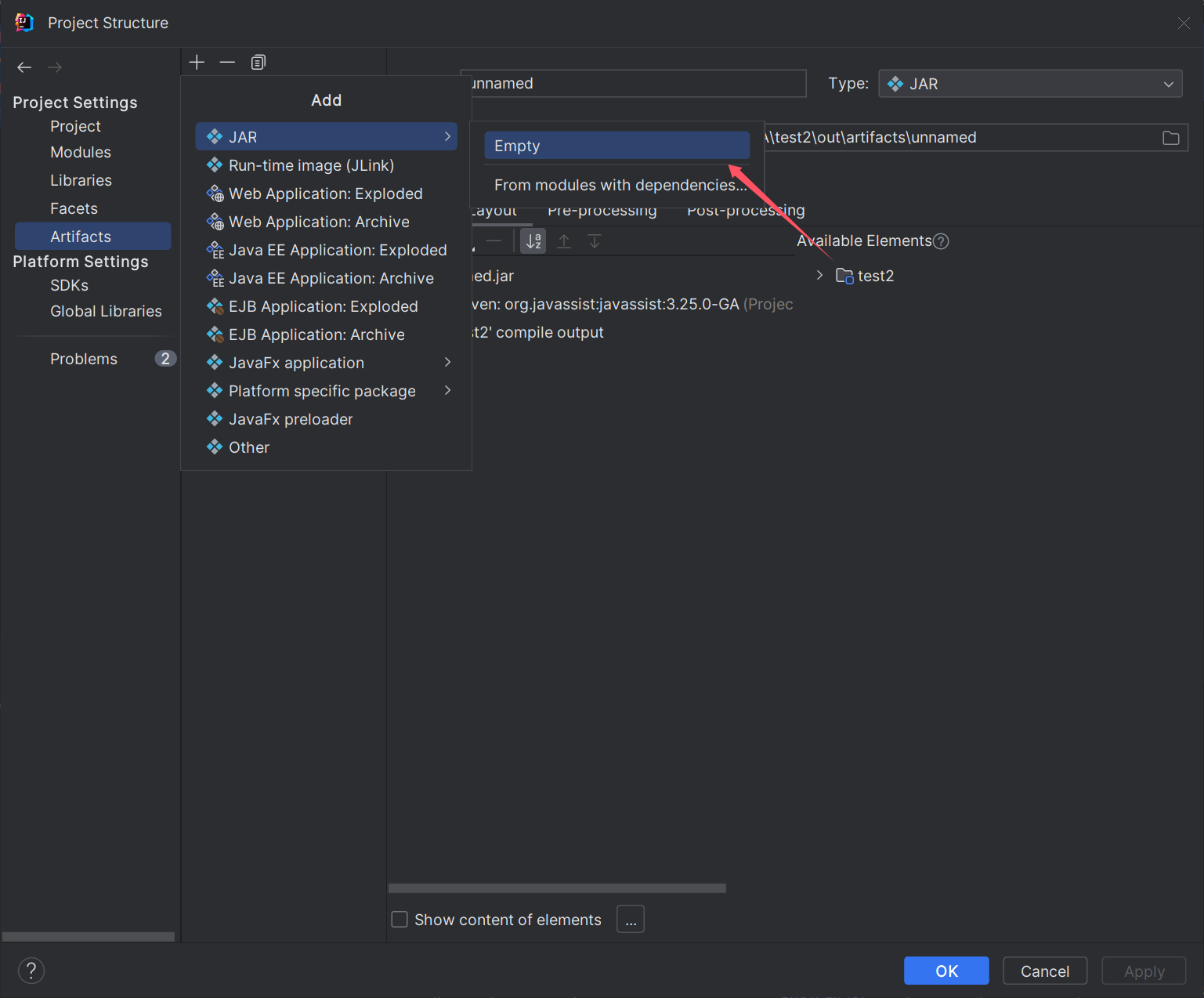Select From modules with dependencies...

click(616, 185)
